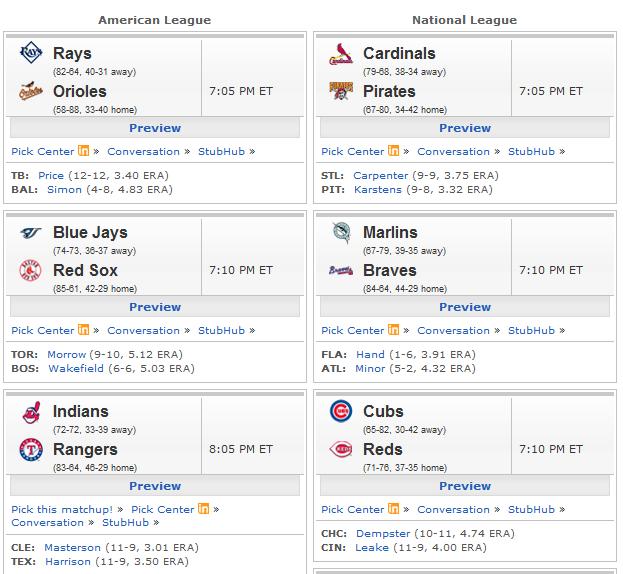
Task: Open Preview for Marlins vs Braves
Action: tap(465, 307)
